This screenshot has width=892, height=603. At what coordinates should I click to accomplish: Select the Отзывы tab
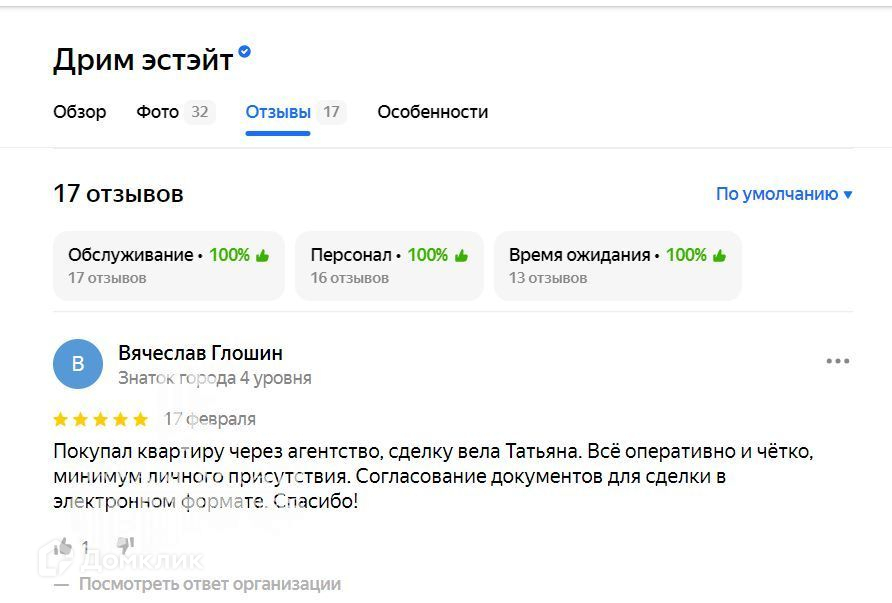pos(278,112)
